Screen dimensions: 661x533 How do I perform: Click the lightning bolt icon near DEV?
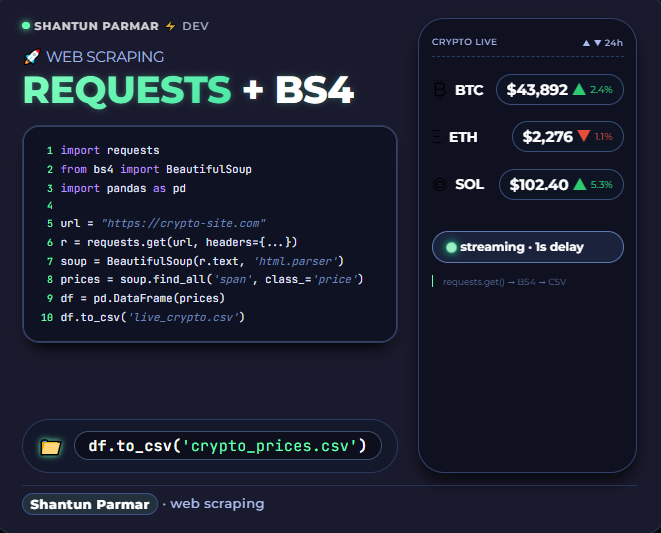click(170, 25)
